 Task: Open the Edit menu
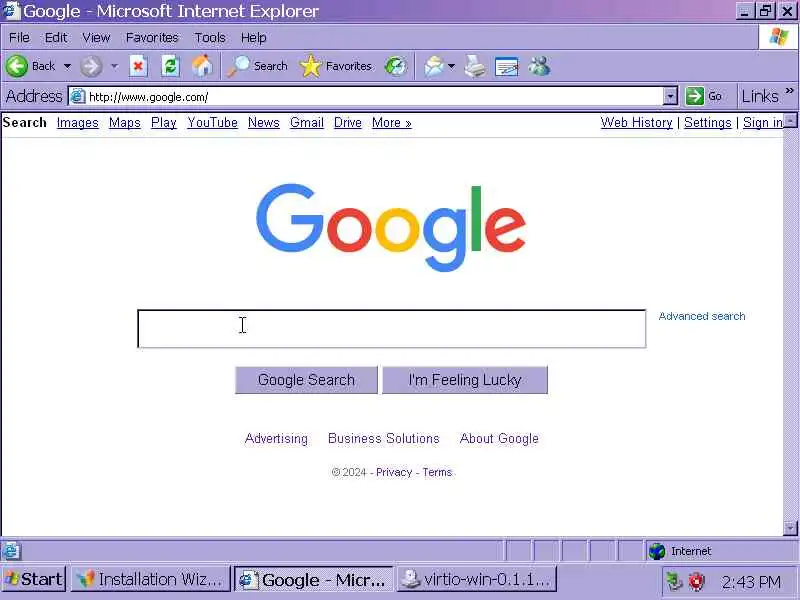pyautogui.click(x=56, y=37)
